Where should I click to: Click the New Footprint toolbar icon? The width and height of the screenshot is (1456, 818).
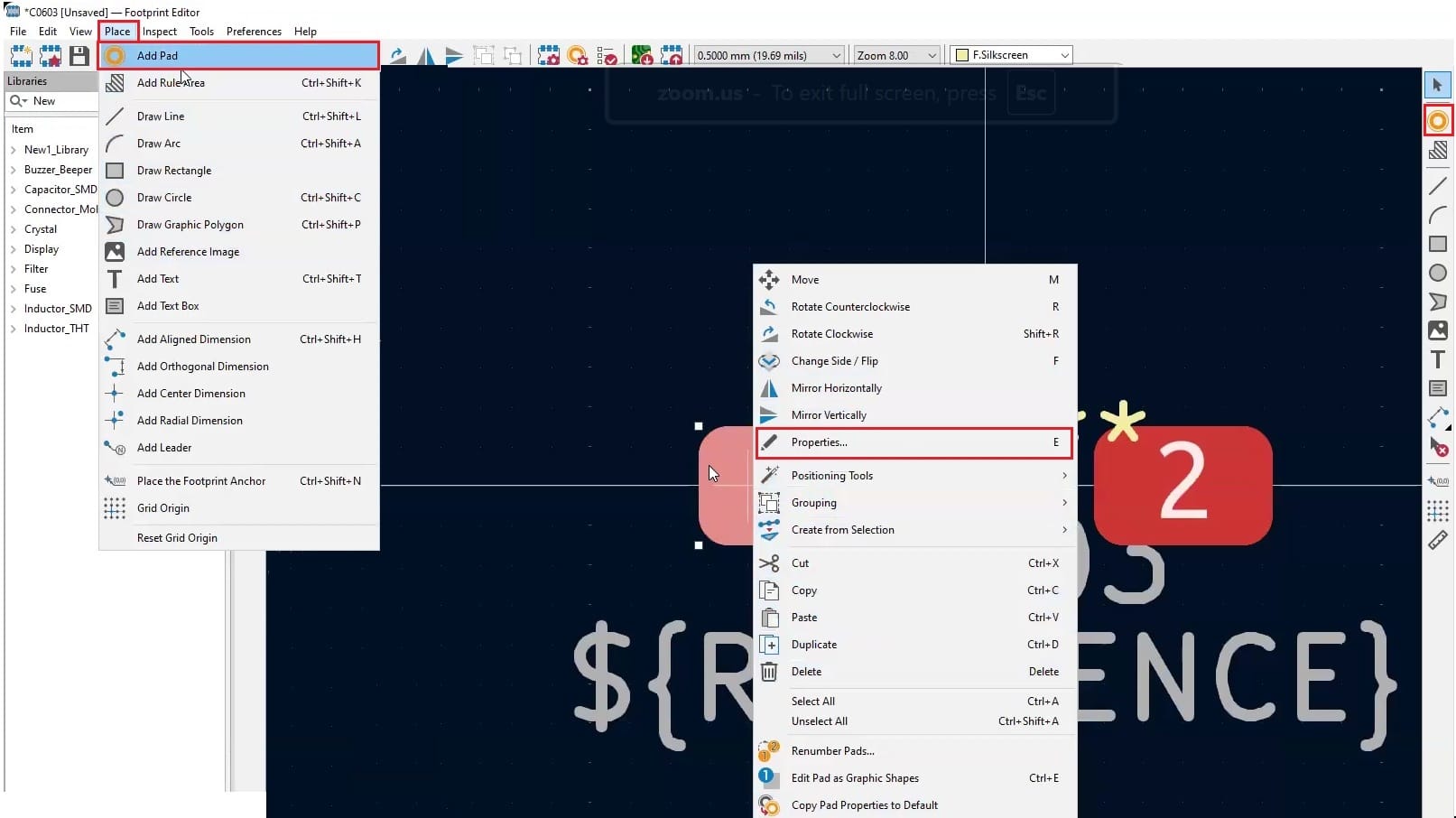(21, 56)
